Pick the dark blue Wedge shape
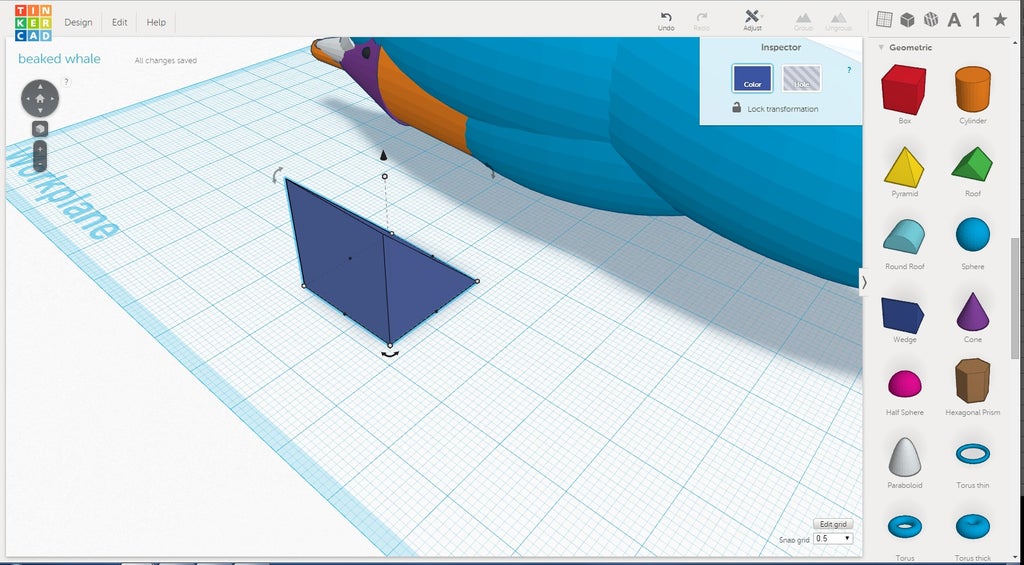 (x=904, y=315)
